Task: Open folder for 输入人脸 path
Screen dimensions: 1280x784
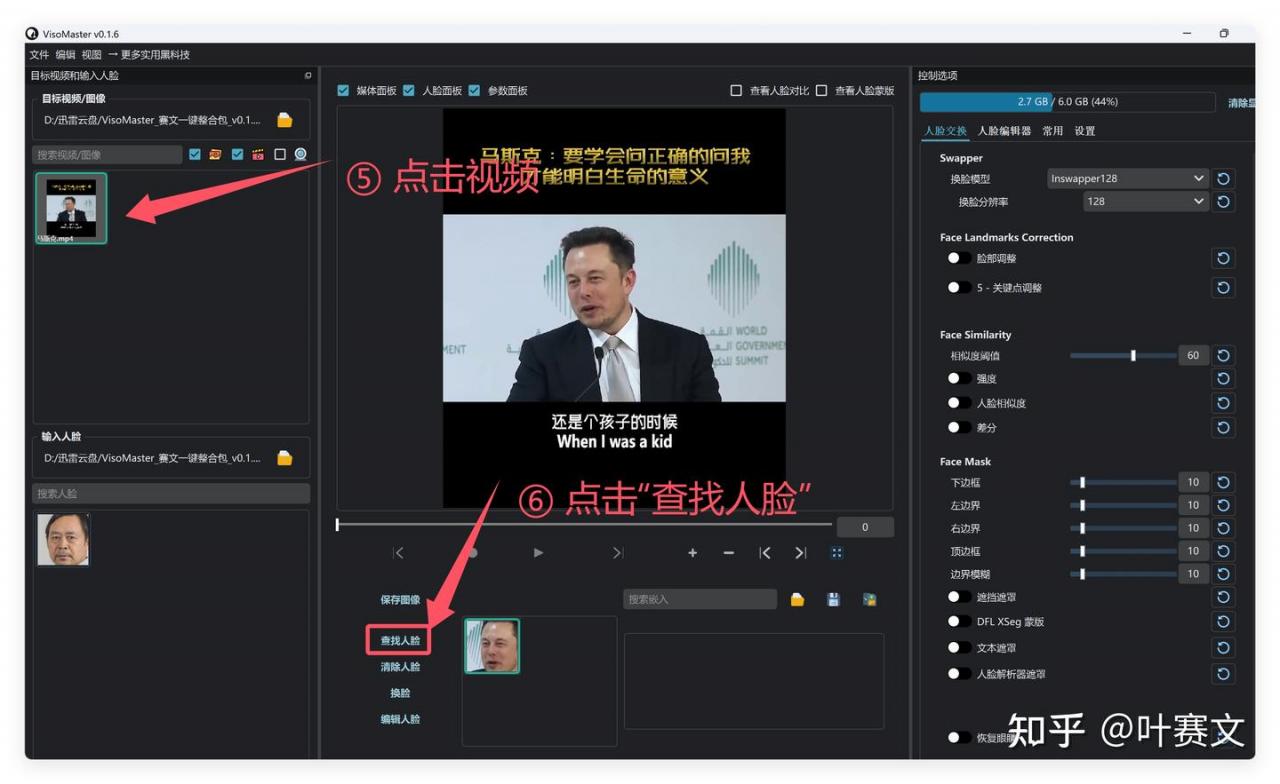Action: (x=285, y=458)
